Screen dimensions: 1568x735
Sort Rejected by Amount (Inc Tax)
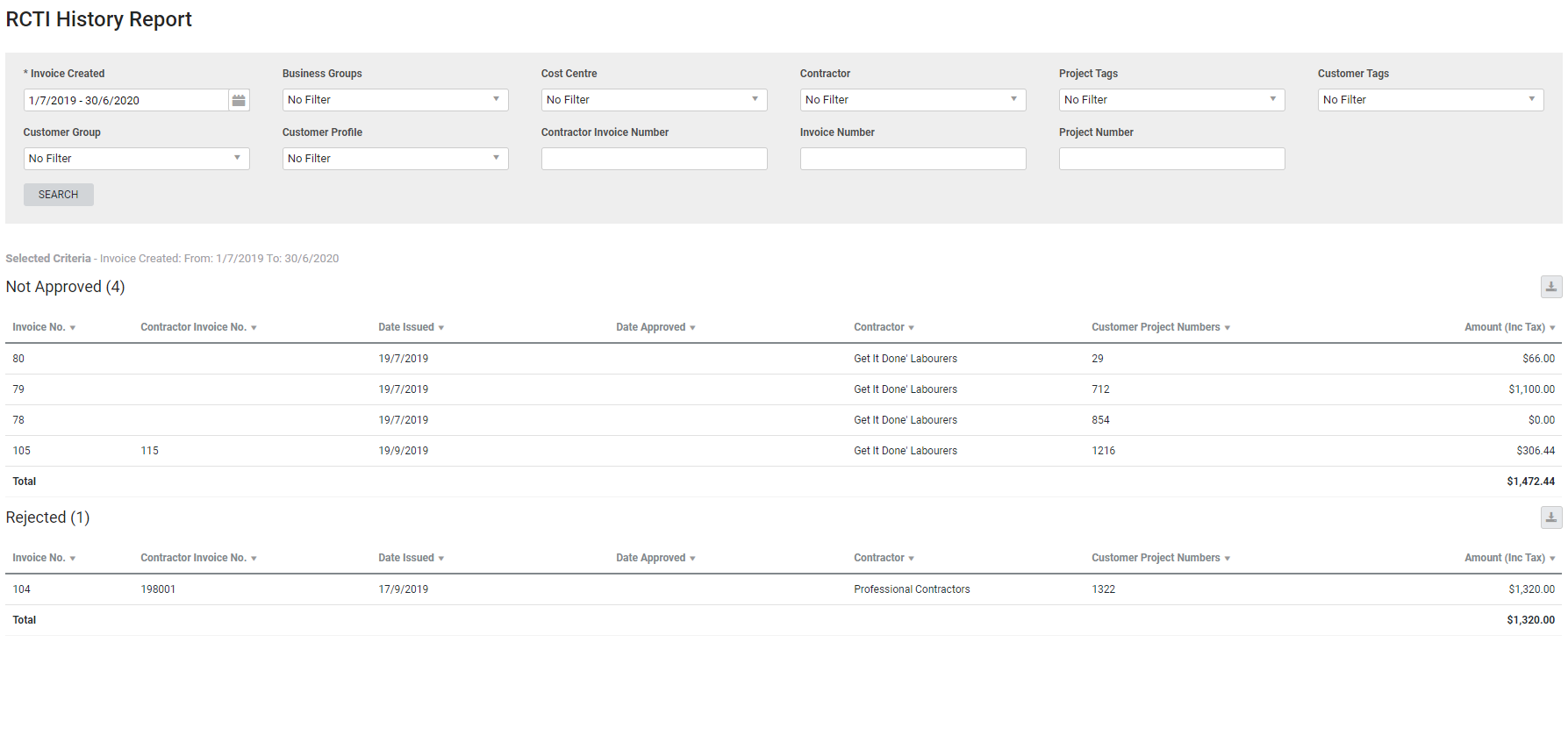point(1509,558)
